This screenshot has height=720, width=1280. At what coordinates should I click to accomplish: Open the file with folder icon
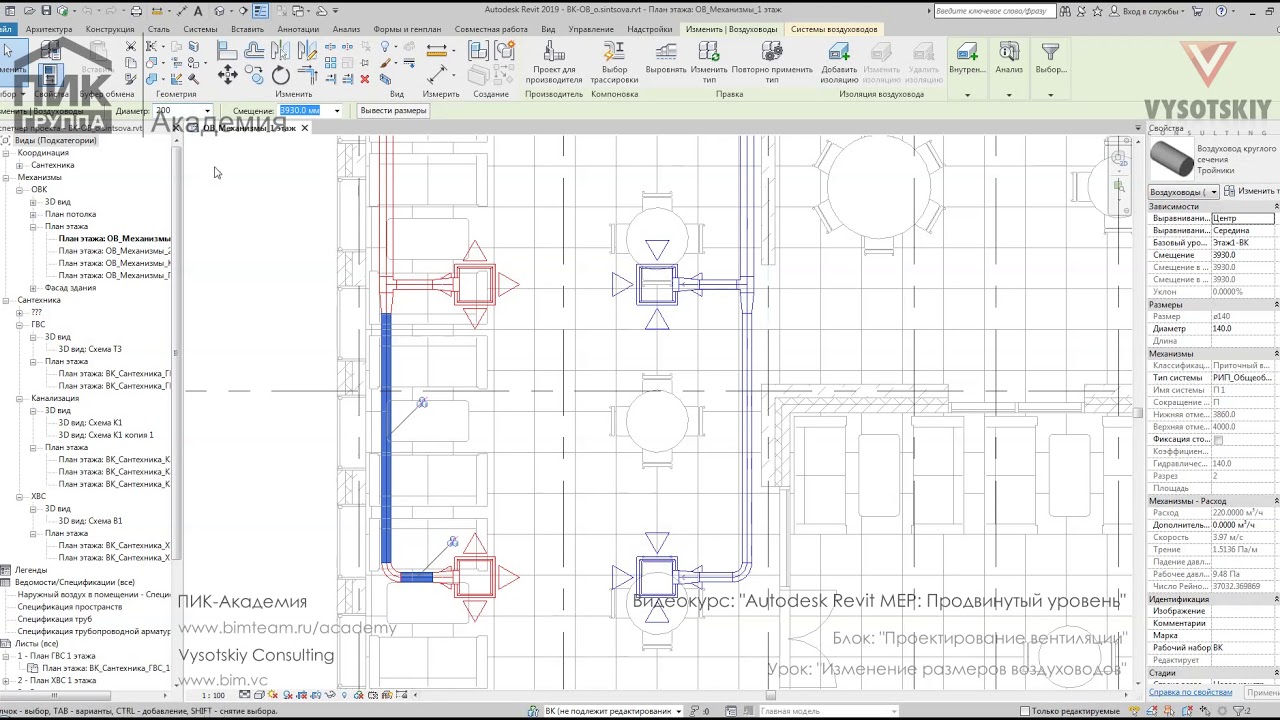tap(27, 11)
